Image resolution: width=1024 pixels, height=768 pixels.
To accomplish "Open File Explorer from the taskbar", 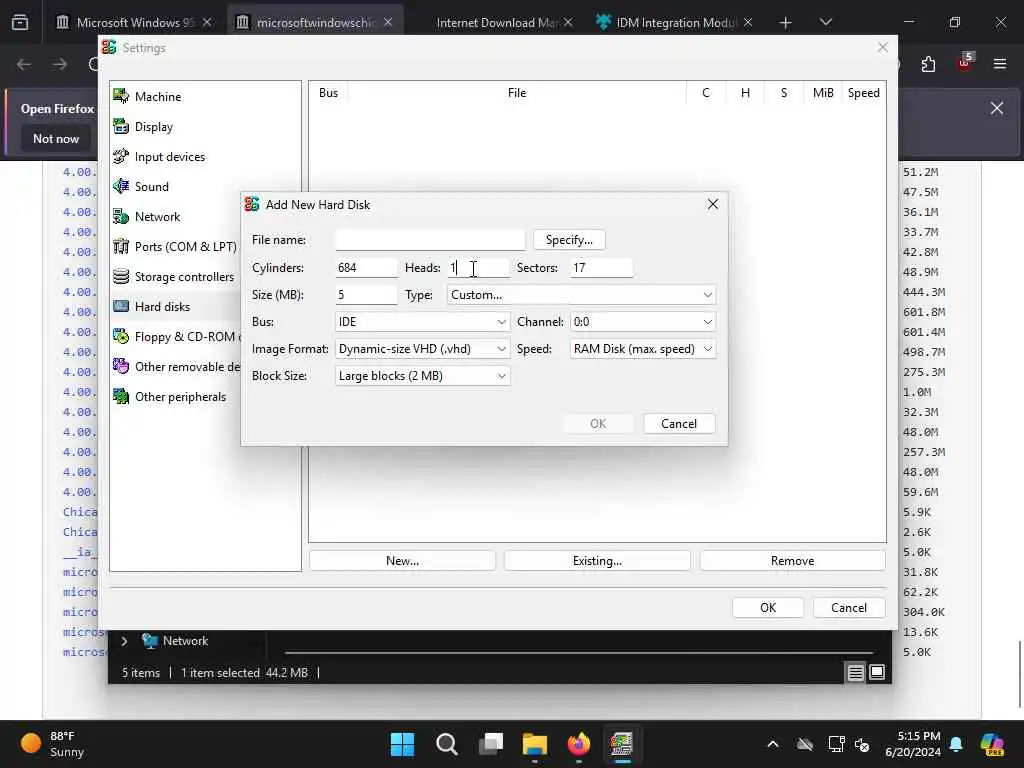I will 535,744.
